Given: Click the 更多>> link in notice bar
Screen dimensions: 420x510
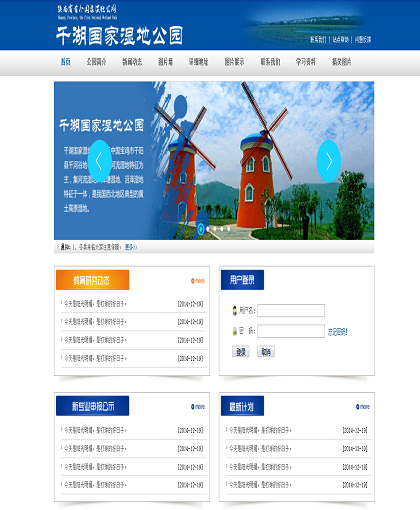Looking at the screenshot, I should point(131,247).
